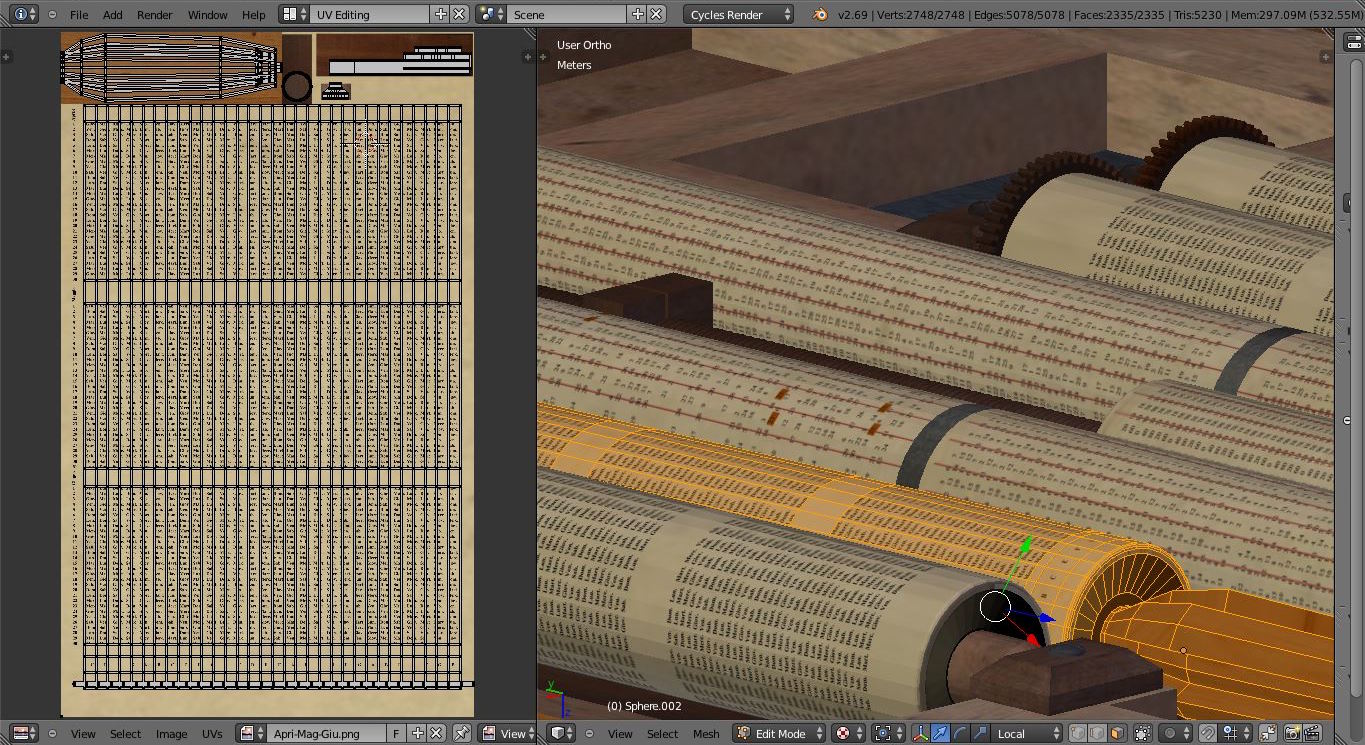Edit the Scene name field
This screenshot has height=745, width=1365.
click(x=567, y=14)
